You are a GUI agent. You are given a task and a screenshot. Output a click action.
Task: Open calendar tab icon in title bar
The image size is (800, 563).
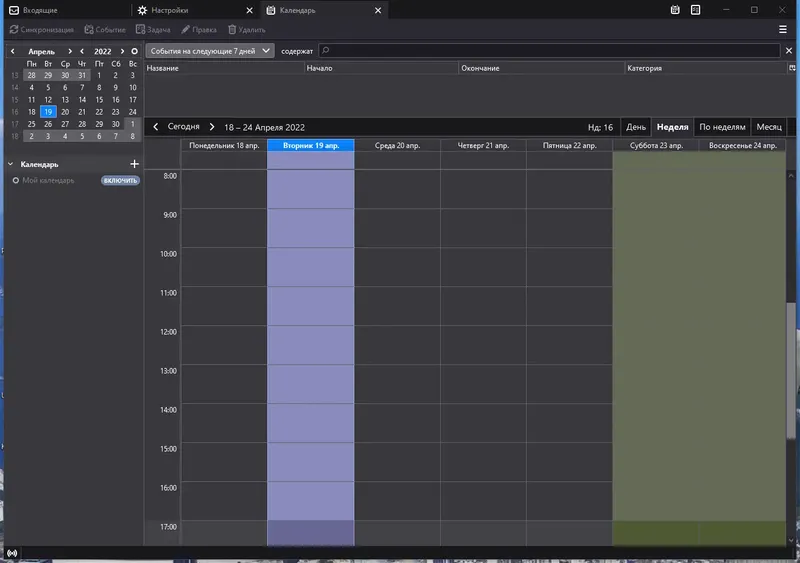point(675,10)
